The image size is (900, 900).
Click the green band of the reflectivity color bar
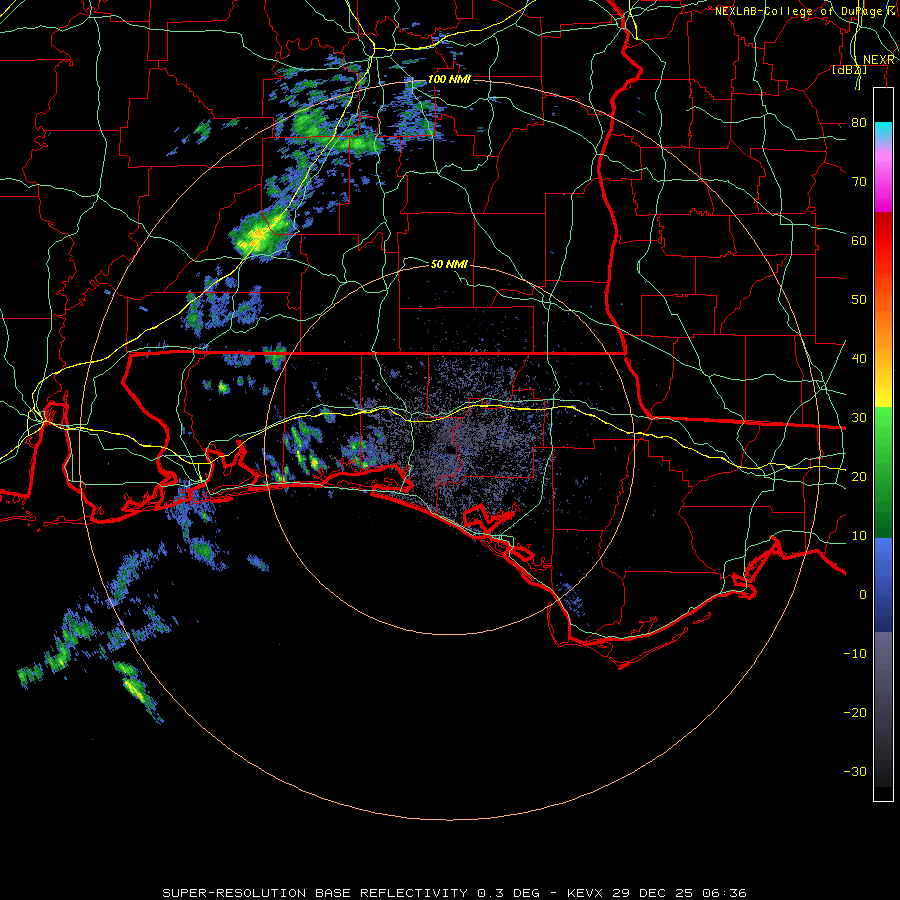pos(883,472)
